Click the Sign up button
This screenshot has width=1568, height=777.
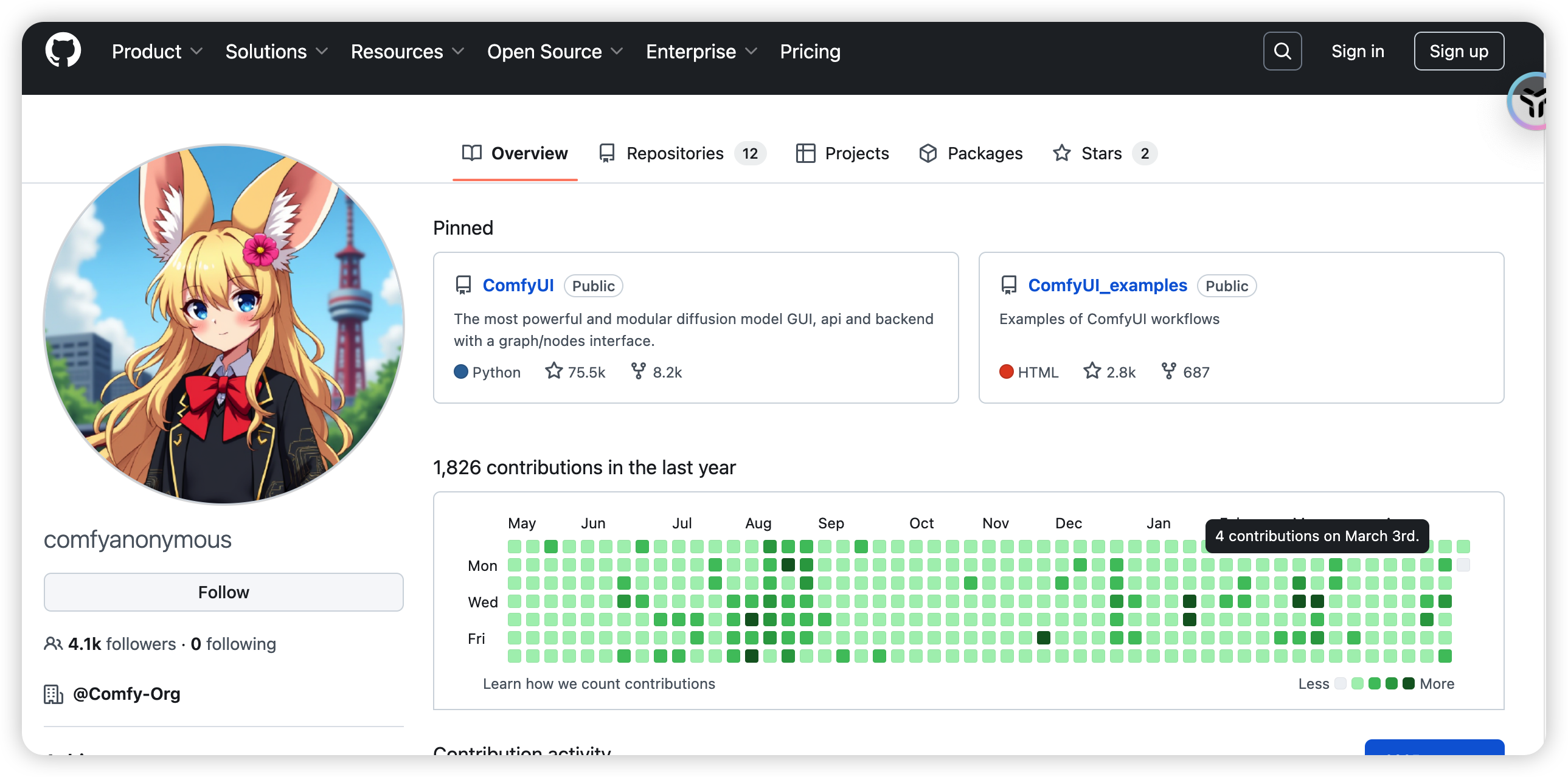[x=1459, y=51]
